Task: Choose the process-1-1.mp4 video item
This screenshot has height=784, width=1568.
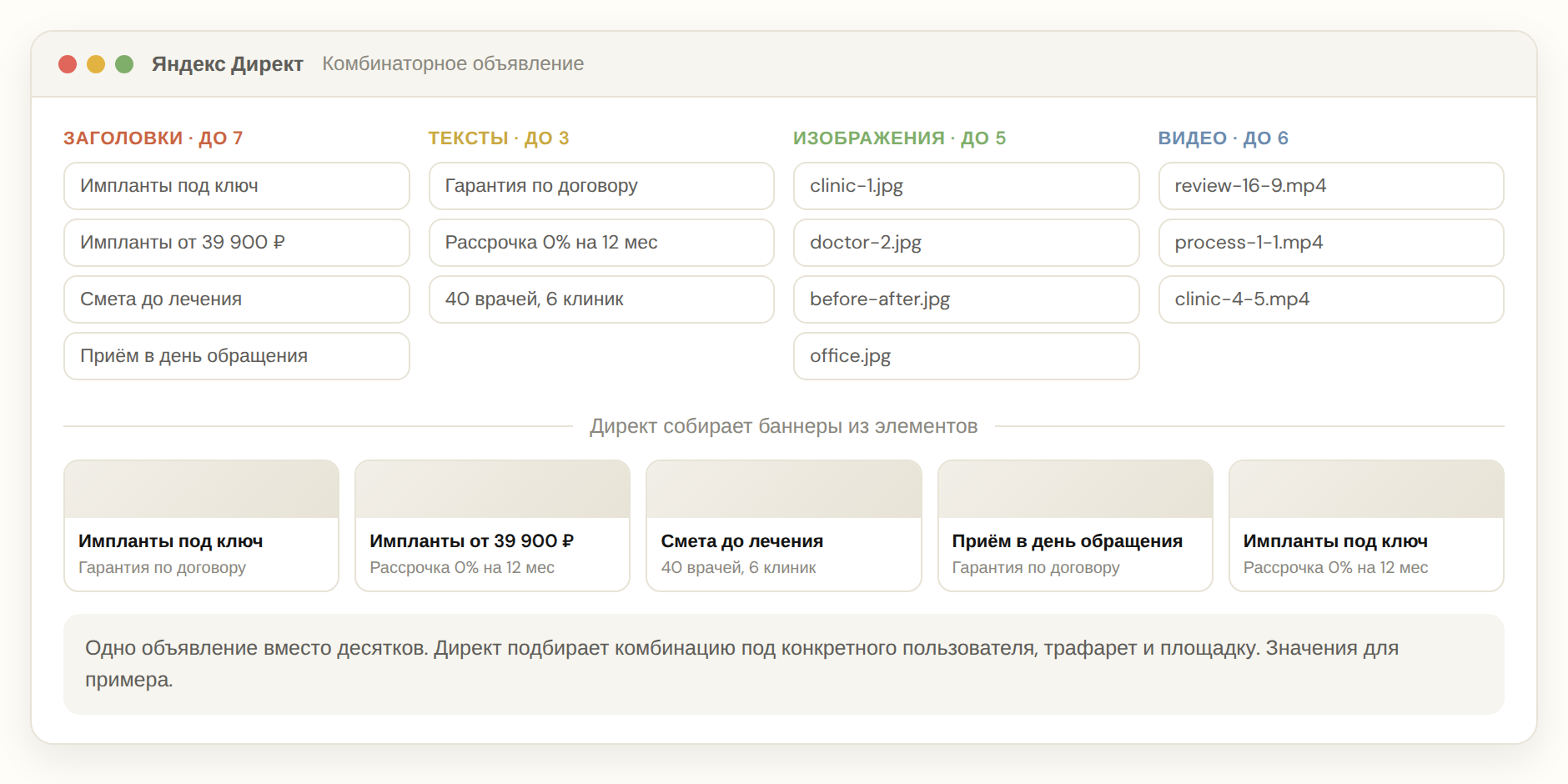Action: click(x=1331, y=243)
